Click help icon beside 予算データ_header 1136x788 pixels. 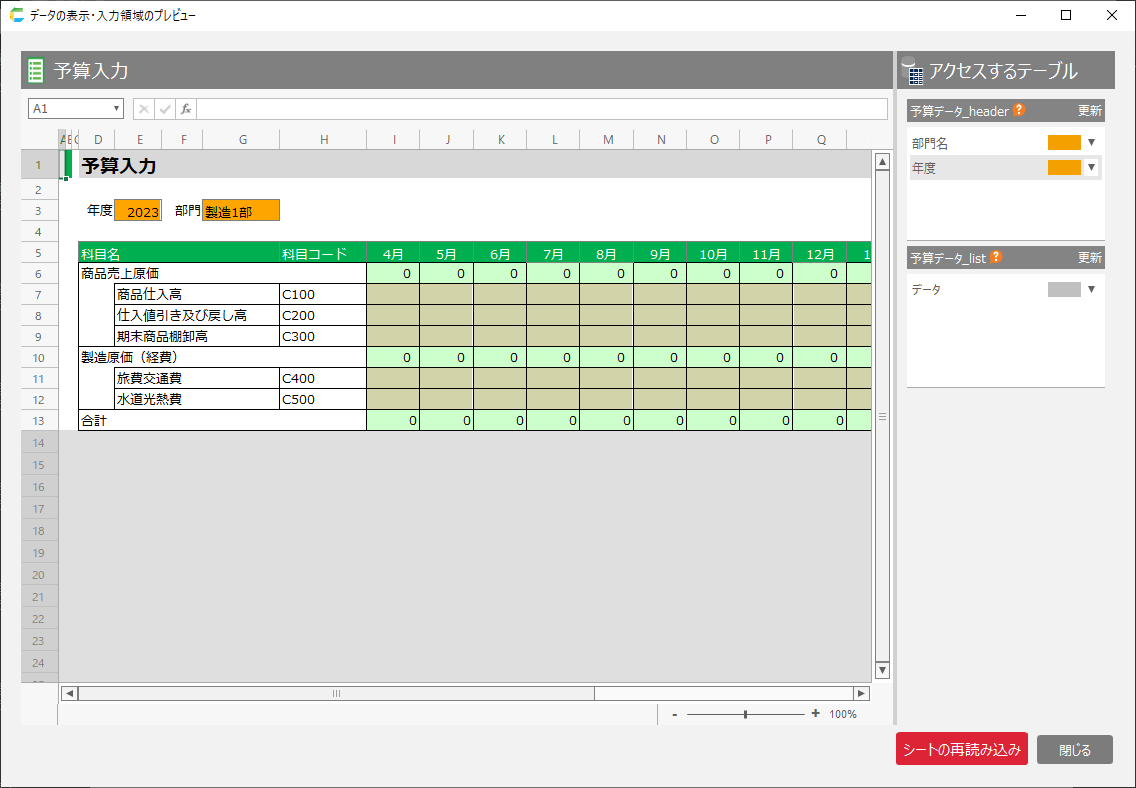click(x=1019, y=111)
